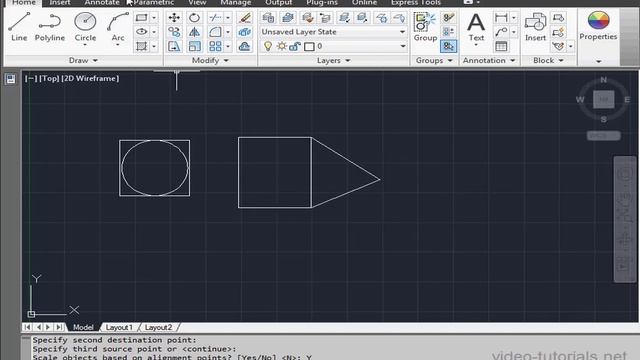Expand the Annotation panel
This screenshot has height=360, width=640.
pyautogui.click(x=489, y=60)
